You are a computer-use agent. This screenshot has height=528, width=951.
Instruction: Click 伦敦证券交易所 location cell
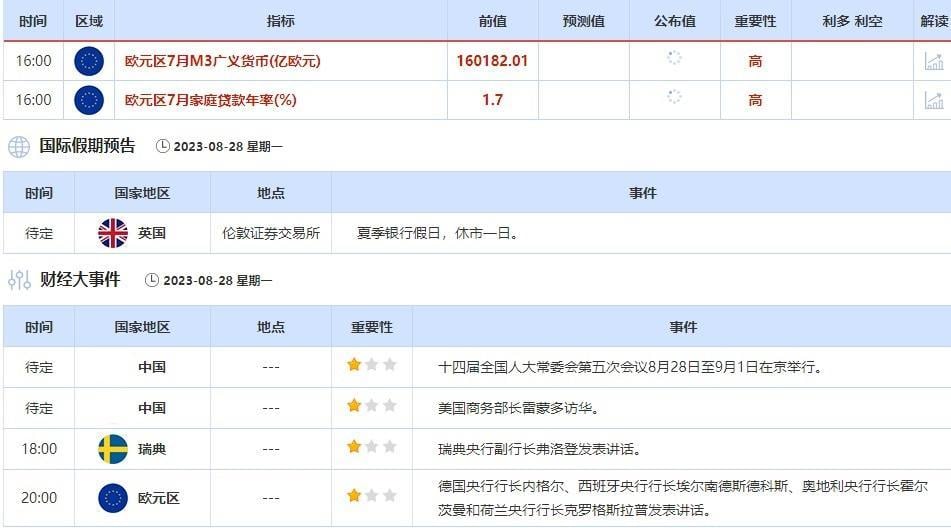[x=271, y=233]
